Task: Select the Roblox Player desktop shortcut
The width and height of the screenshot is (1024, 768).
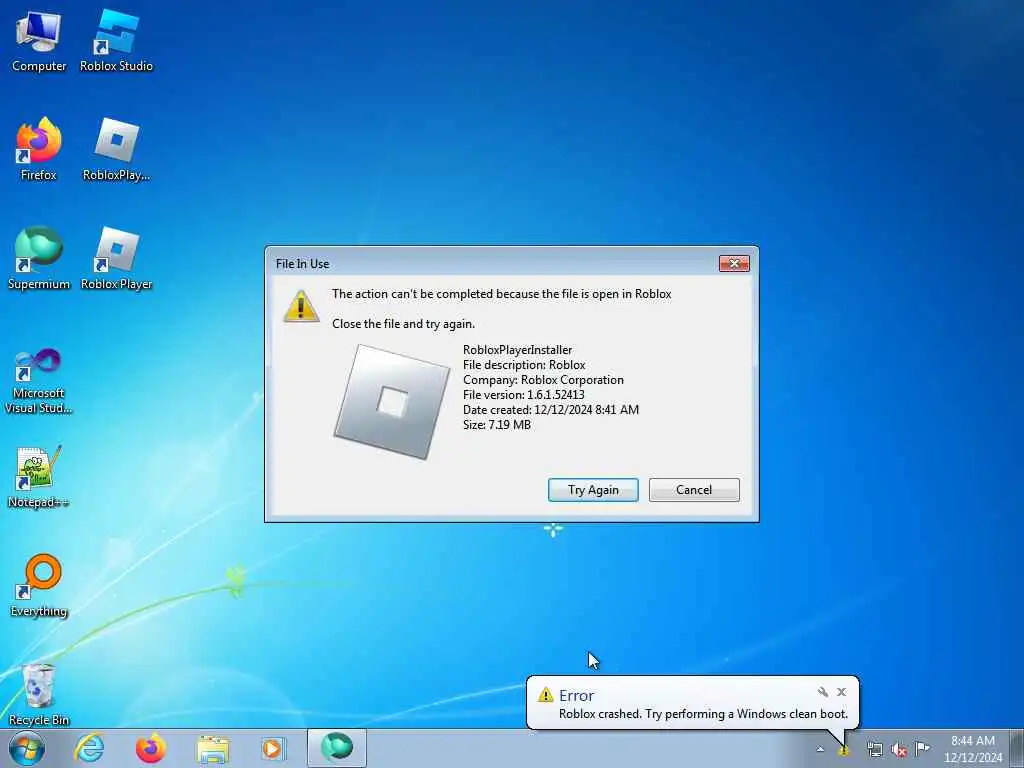Action: pos(116,259)
